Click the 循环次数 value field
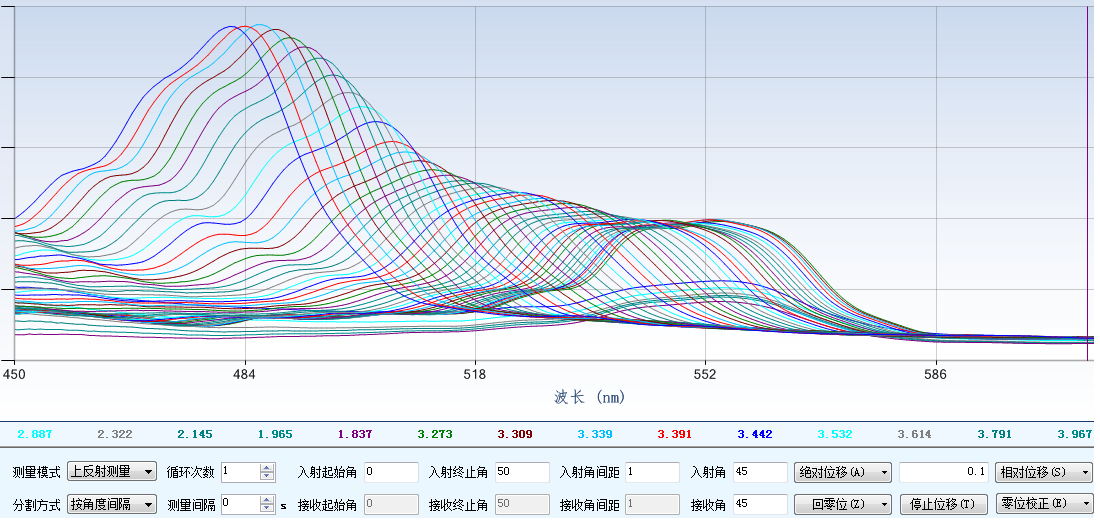 [x=241, y=471]
